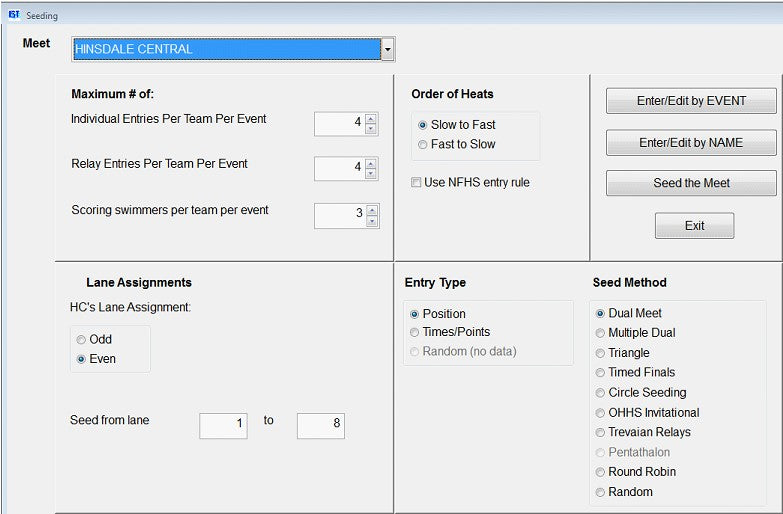This screenshot has height=514, width=783.
Task: Decrease Relay Entries Per Team stepper
Action: tap(371, 174)
